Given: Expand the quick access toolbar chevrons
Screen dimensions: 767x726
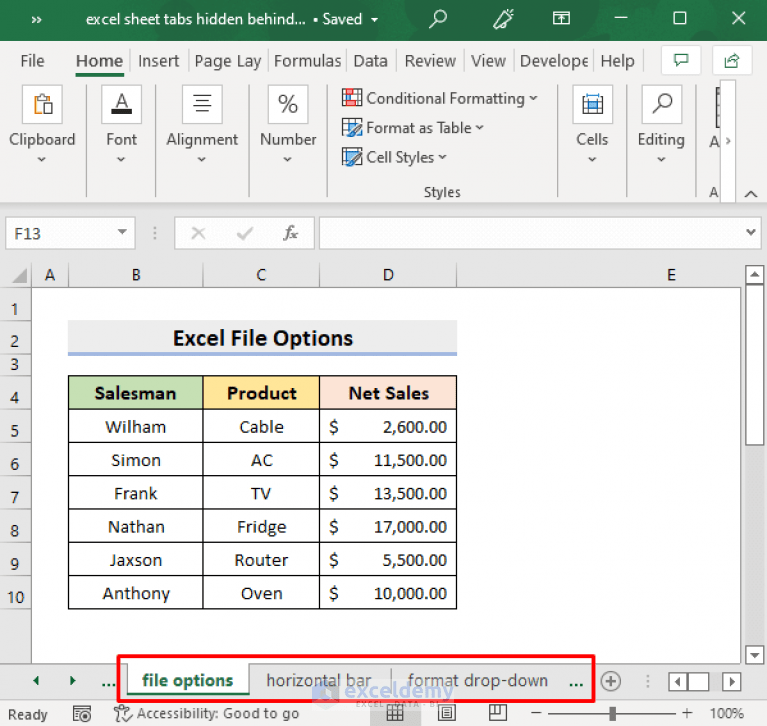Looking at the screenshot, I should (36, 20).
